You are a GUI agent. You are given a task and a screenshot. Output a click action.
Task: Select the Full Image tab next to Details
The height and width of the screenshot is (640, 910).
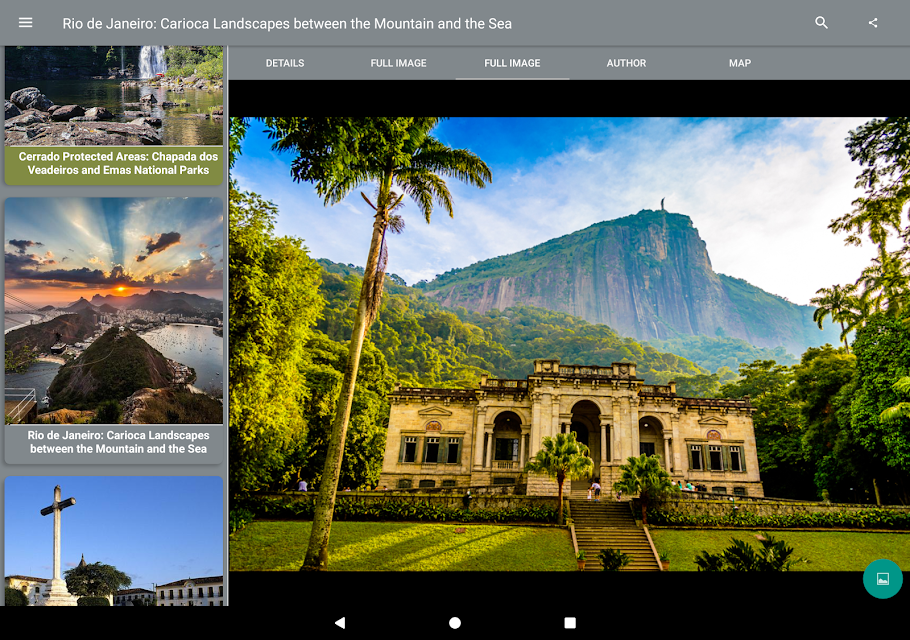[x=398, y=63]
